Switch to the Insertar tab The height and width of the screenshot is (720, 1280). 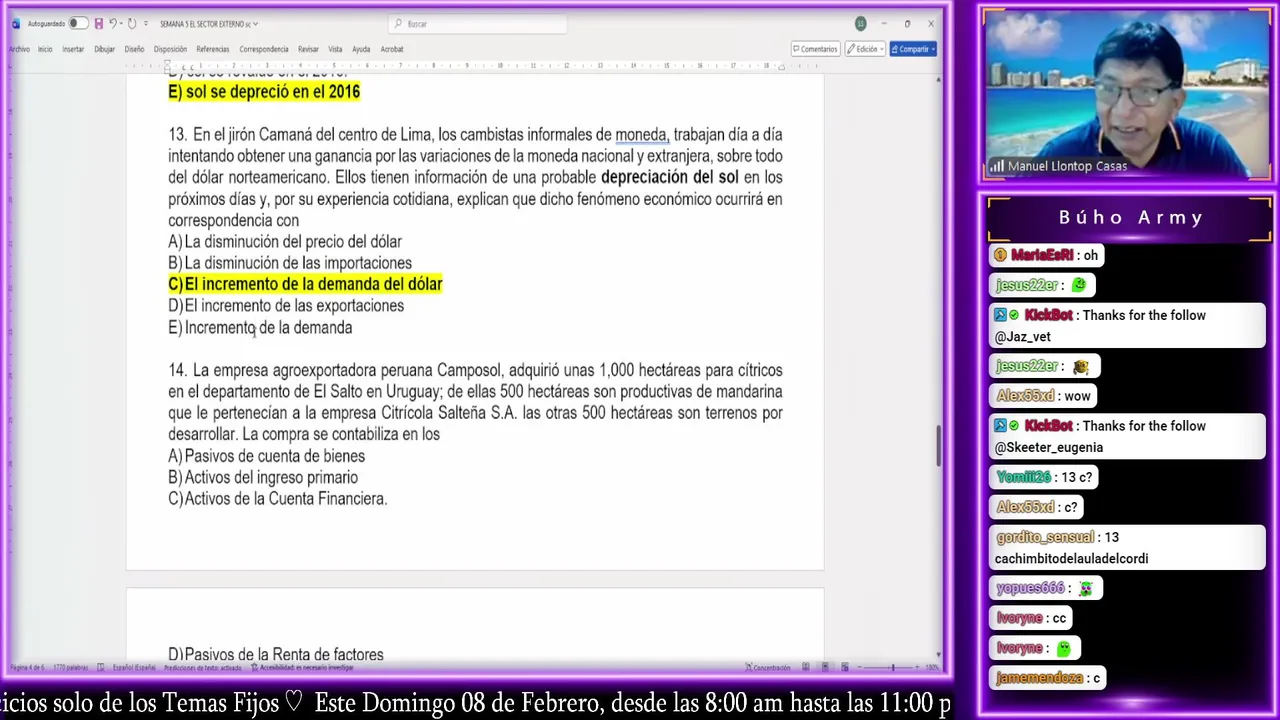73,49
